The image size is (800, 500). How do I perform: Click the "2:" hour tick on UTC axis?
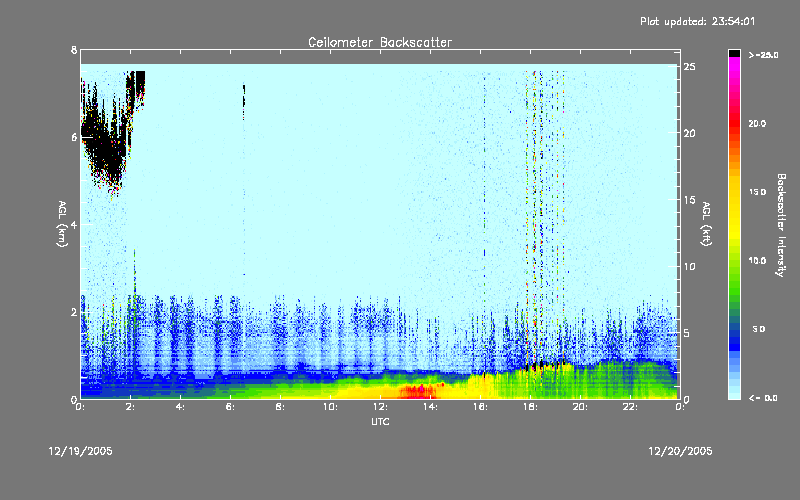click(x=130, y=407)
